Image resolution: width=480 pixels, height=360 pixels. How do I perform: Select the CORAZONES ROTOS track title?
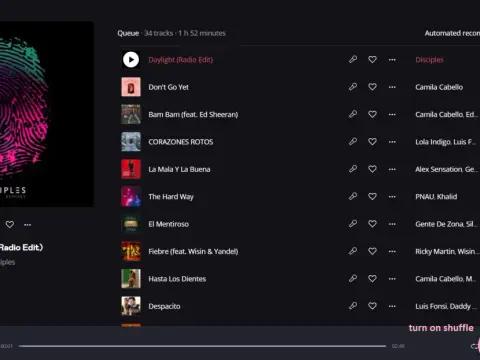(181, 142)
